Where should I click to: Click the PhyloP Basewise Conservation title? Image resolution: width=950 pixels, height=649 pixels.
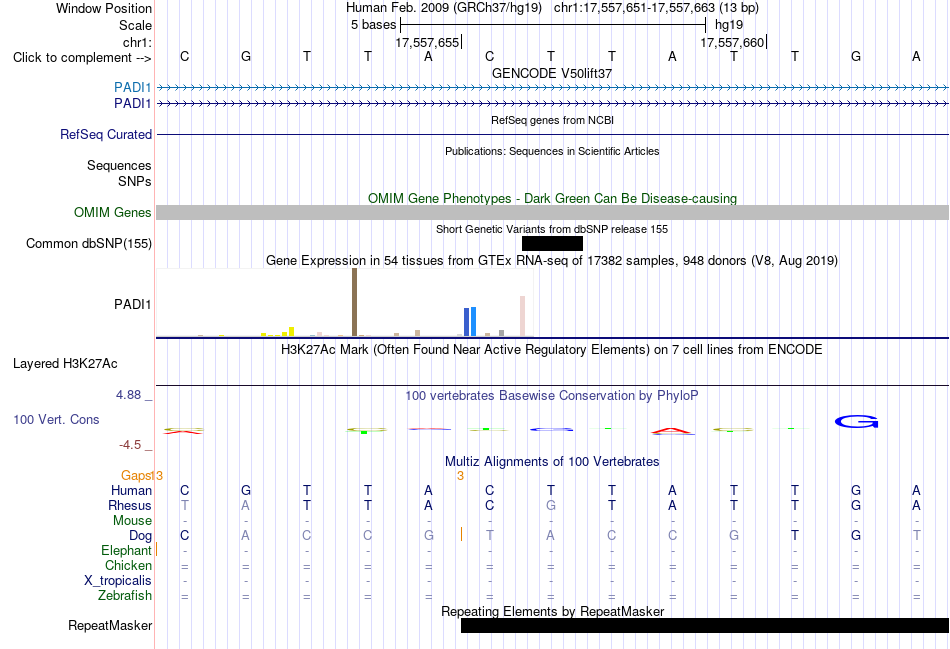(552, 396)
